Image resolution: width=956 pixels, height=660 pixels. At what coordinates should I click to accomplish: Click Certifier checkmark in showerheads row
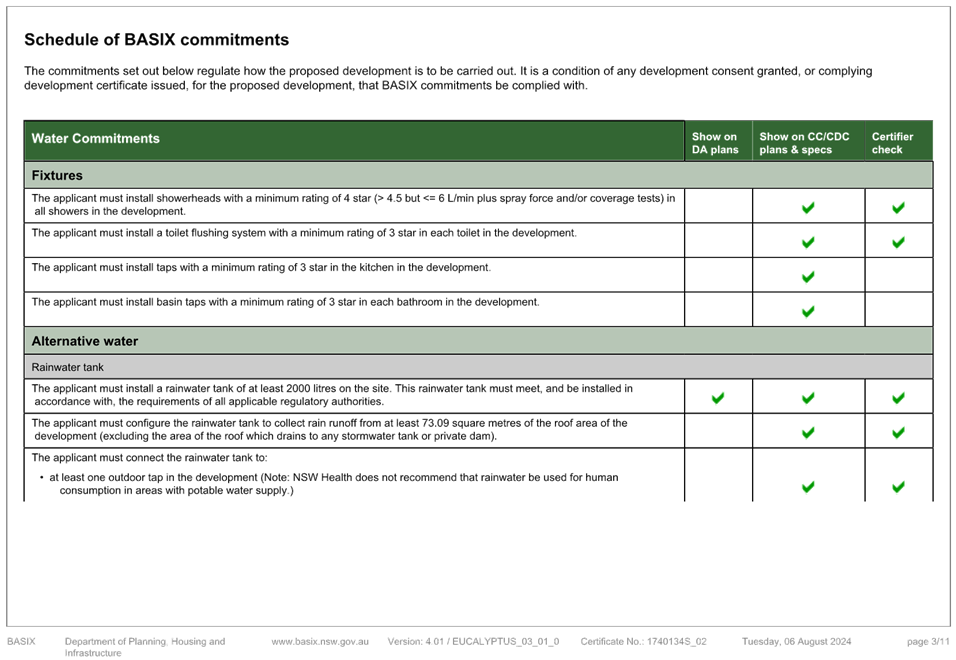pyautogui.click(x=898, y=208)
